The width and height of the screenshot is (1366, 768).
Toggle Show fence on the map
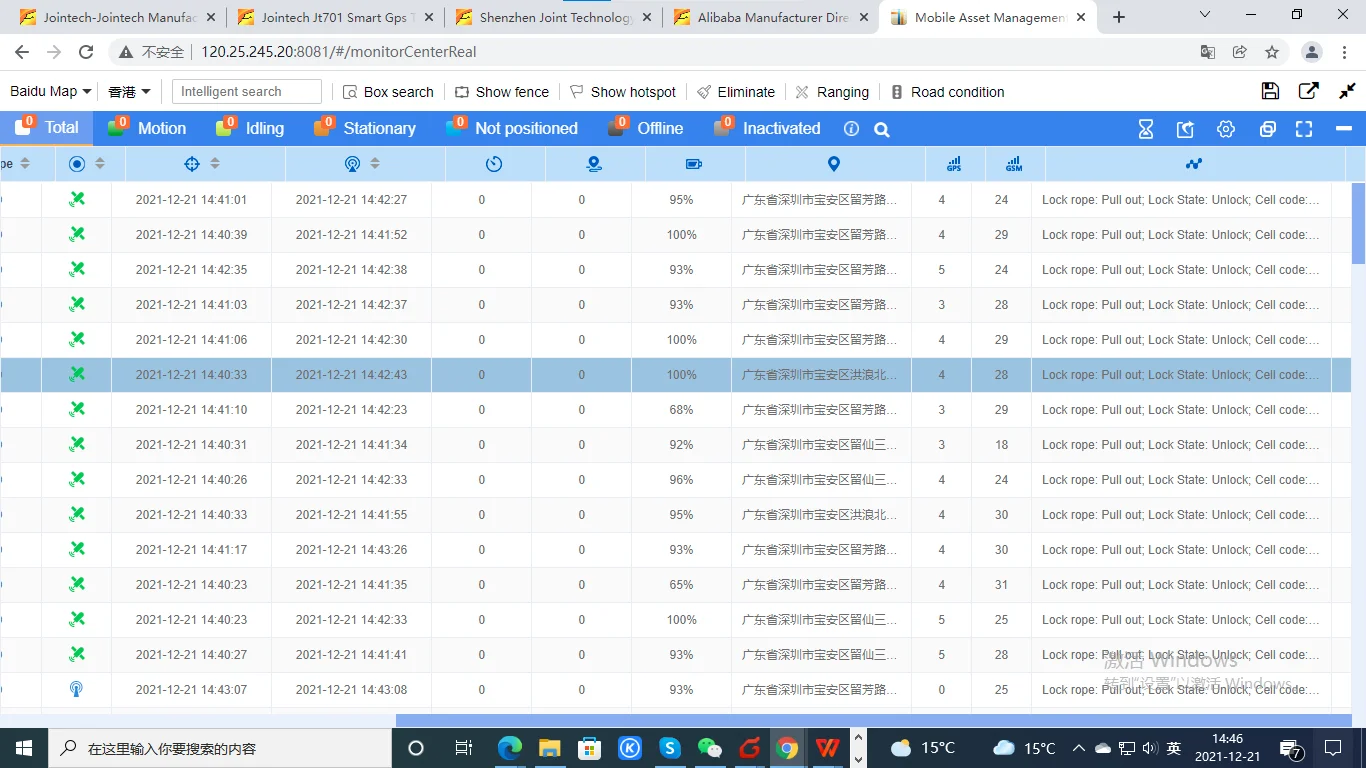502,92
